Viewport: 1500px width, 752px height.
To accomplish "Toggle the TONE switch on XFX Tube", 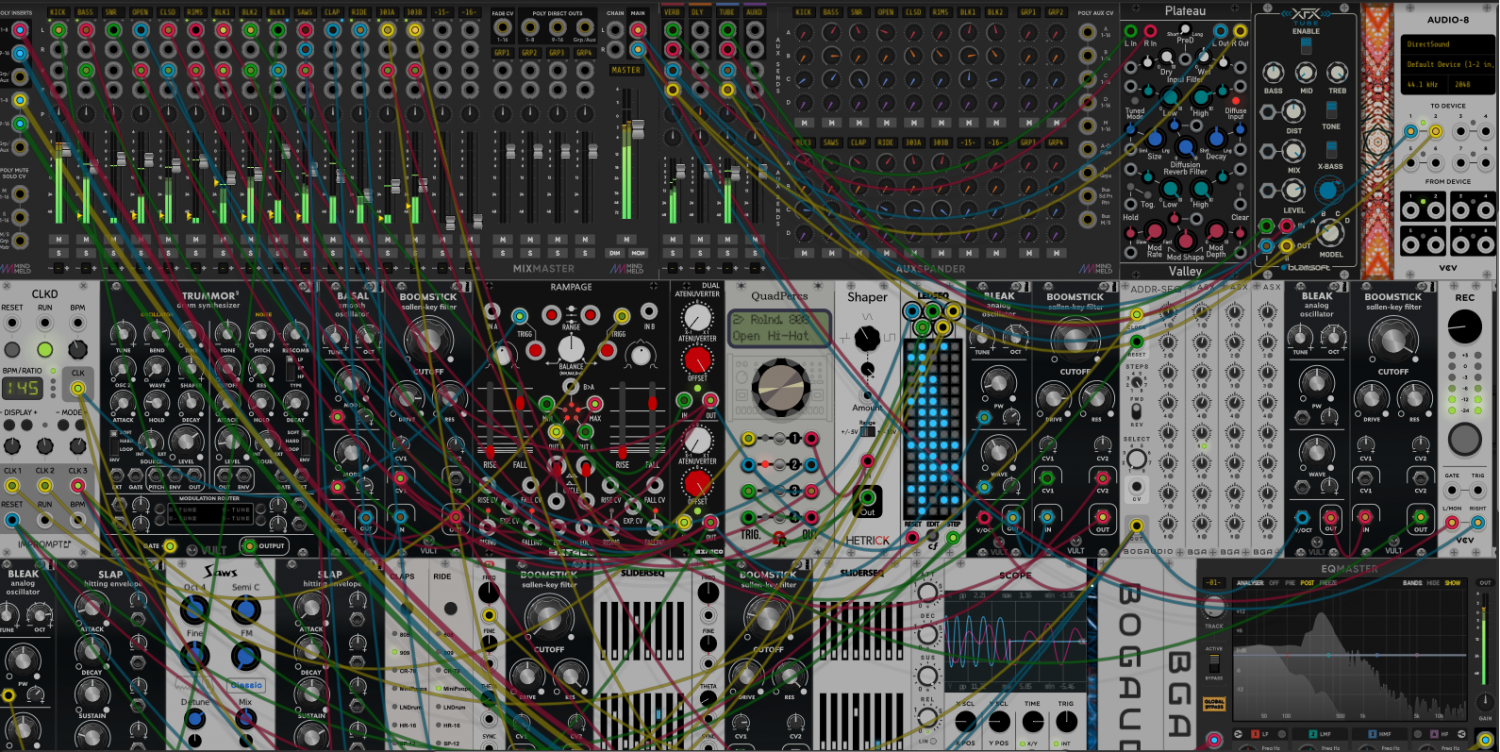I will 1331,109.
